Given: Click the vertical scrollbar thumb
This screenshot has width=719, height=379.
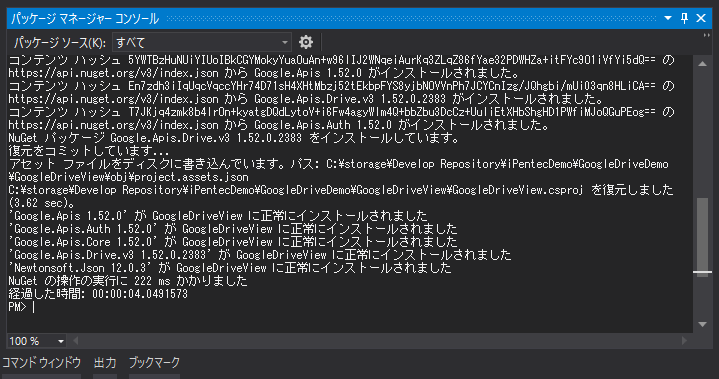Looking at the screenshot, I should pos(702,236).
